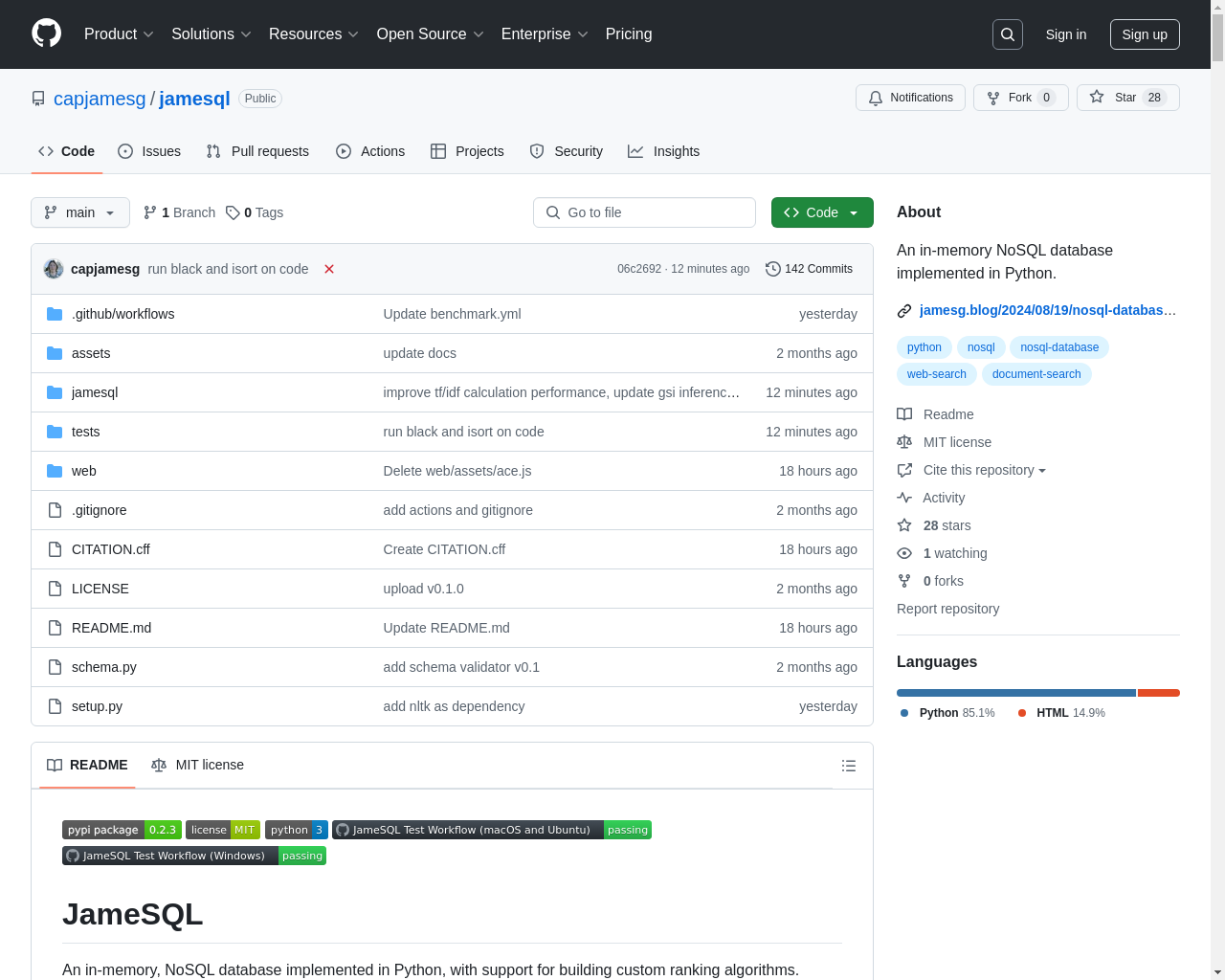
Task: Click the Notifications bell button
Action: [x=910, y=98]
